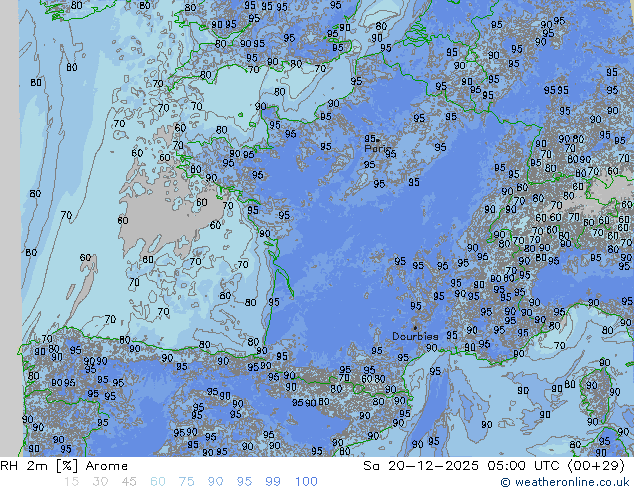Click the Dourbies location label
The width and height of the screenshot is (634, 490).
(x=415, y=336)
